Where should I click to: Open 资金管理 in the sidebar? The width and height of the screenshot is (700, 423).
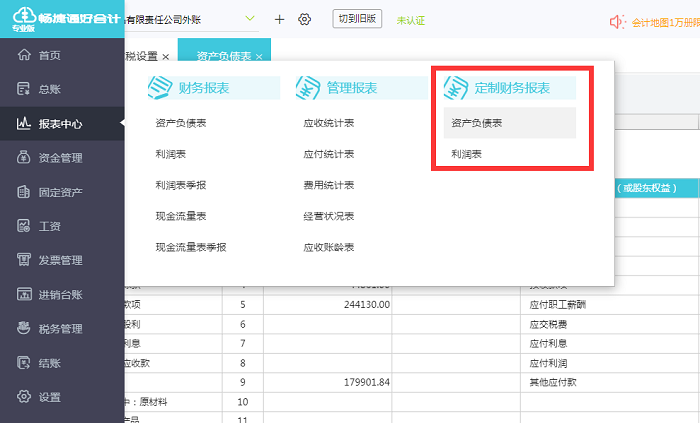(62, 158)
